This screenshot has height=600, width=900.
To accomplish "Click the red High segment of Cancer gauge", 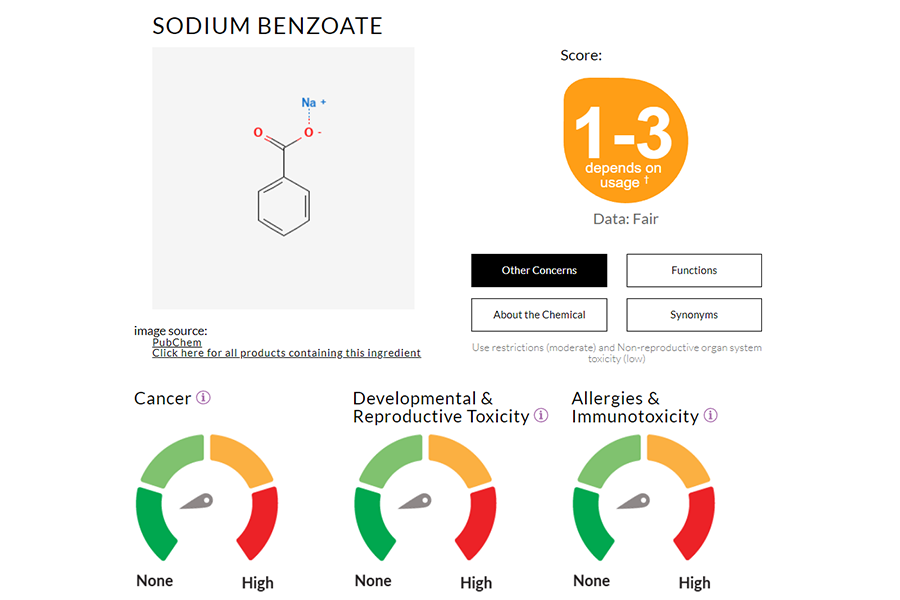I will 259,522.
